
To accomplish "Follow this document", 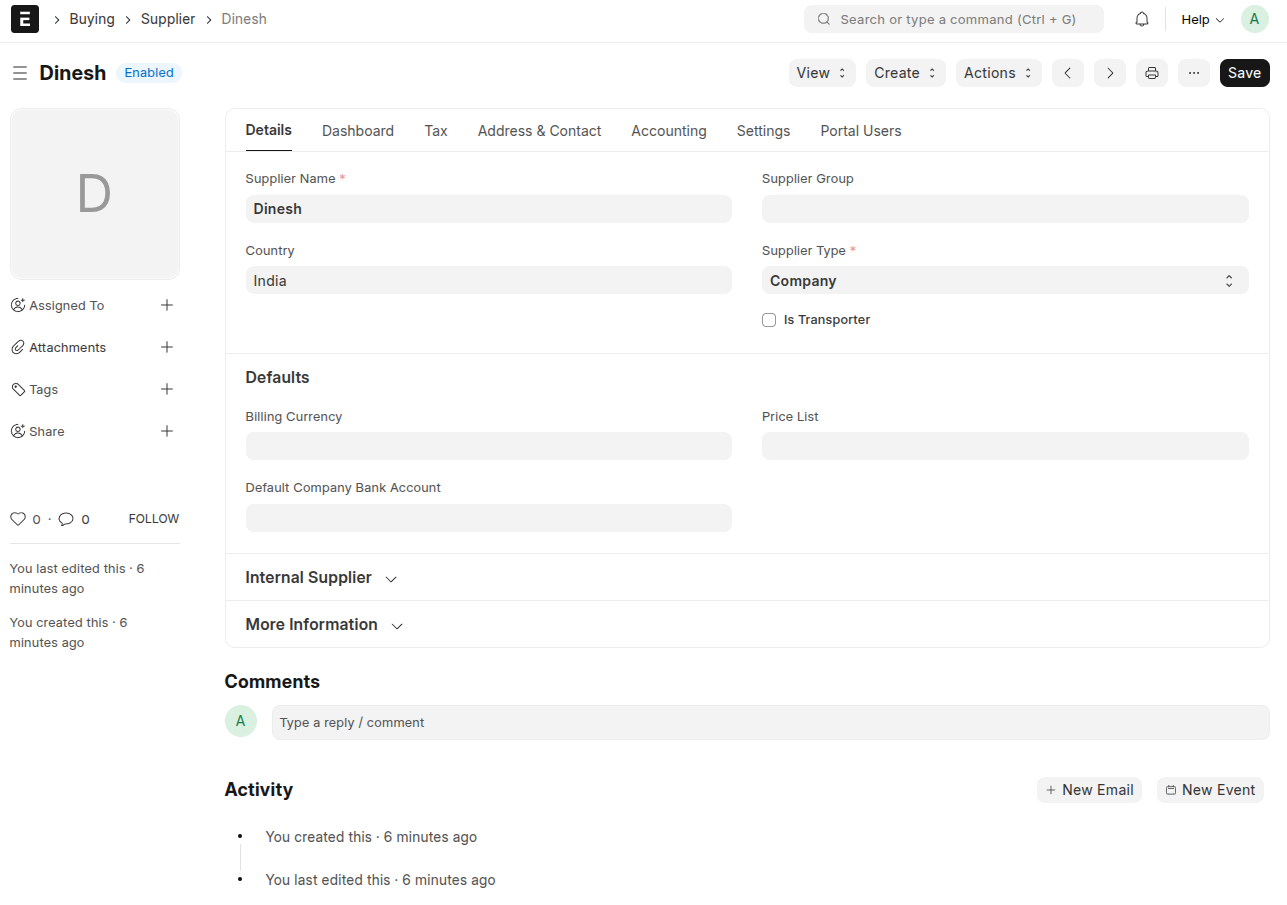I will click(154, 519).
